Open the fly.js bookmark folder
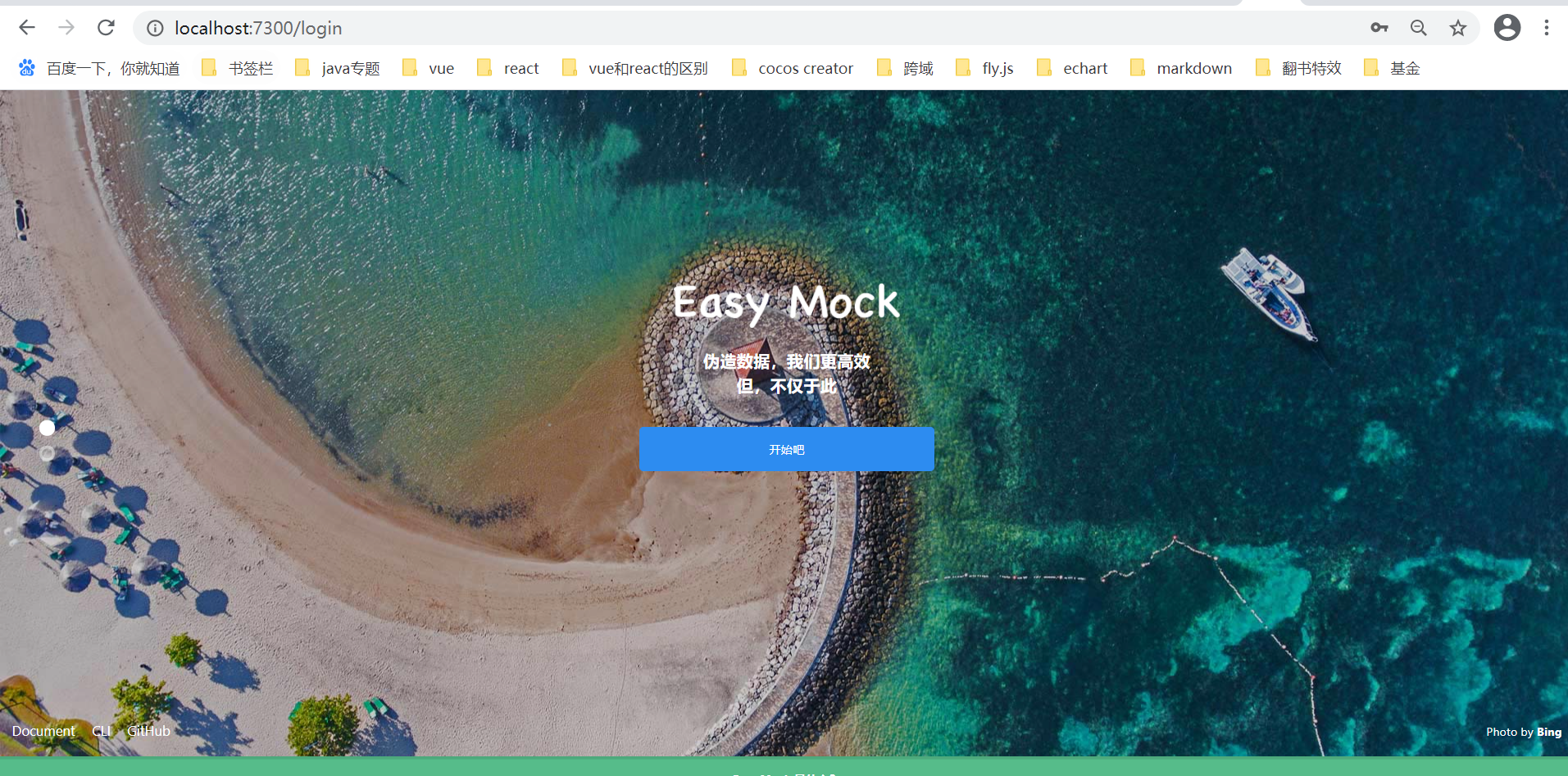Viewport: 1568px width, 776px height. point(984,68)
